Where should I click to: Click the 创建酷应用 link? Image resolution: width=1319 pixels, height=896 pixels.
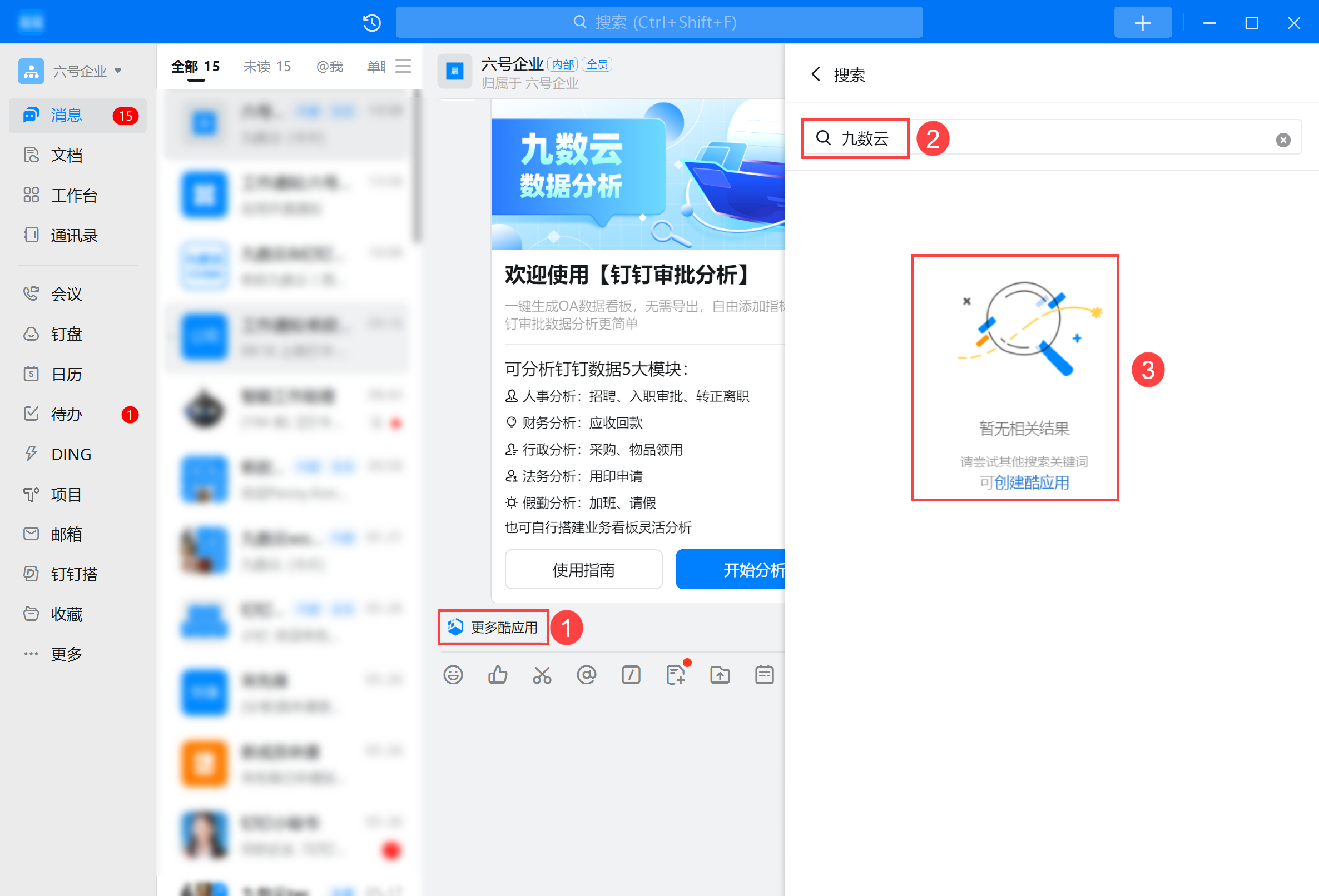tap(1032, 482)
